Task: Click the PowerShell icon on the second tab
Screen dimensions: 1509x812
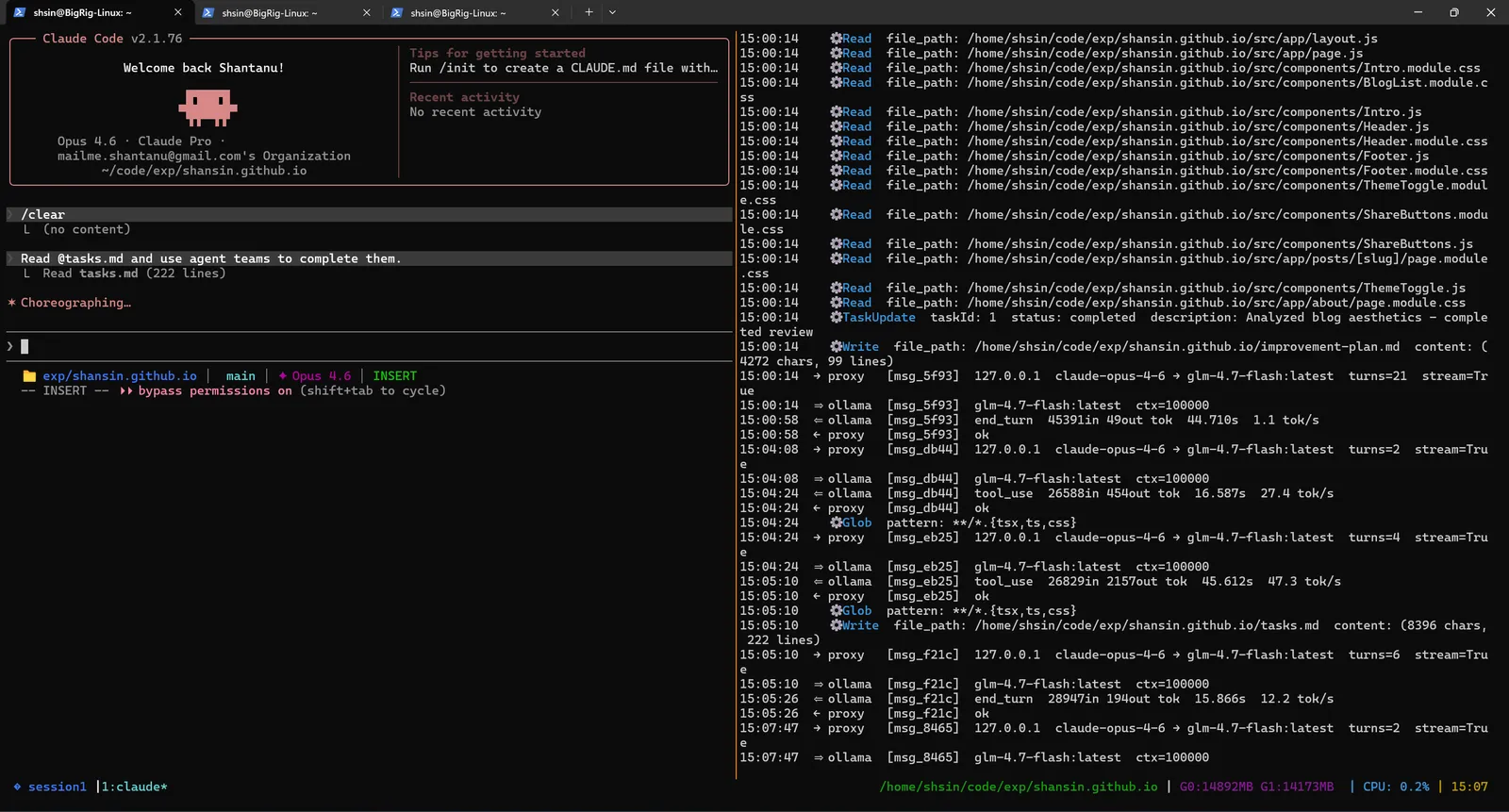Action: [x=208, y=12]
